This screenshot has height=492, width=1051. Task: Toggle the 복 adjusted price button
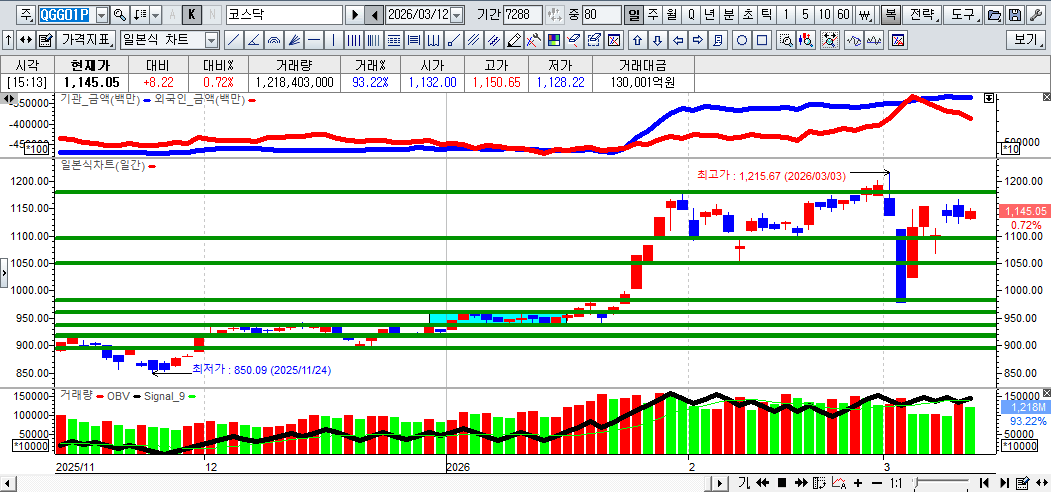890,15
